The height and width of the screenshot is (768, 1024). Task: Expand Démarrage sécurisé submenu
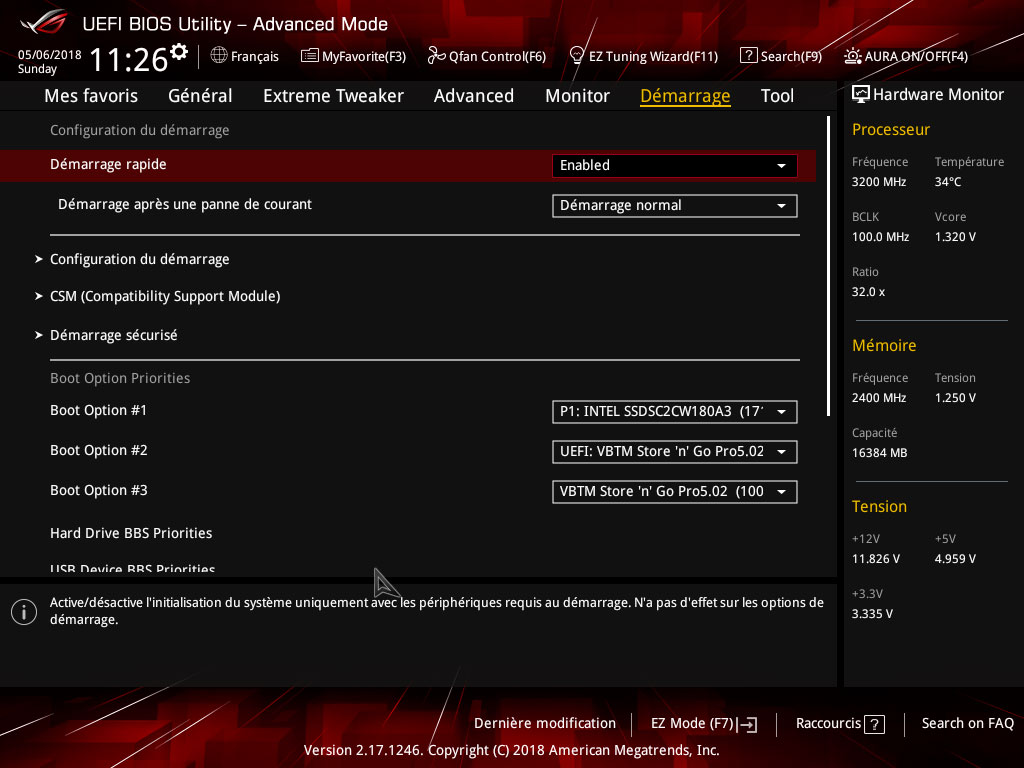tap(113, 336)
